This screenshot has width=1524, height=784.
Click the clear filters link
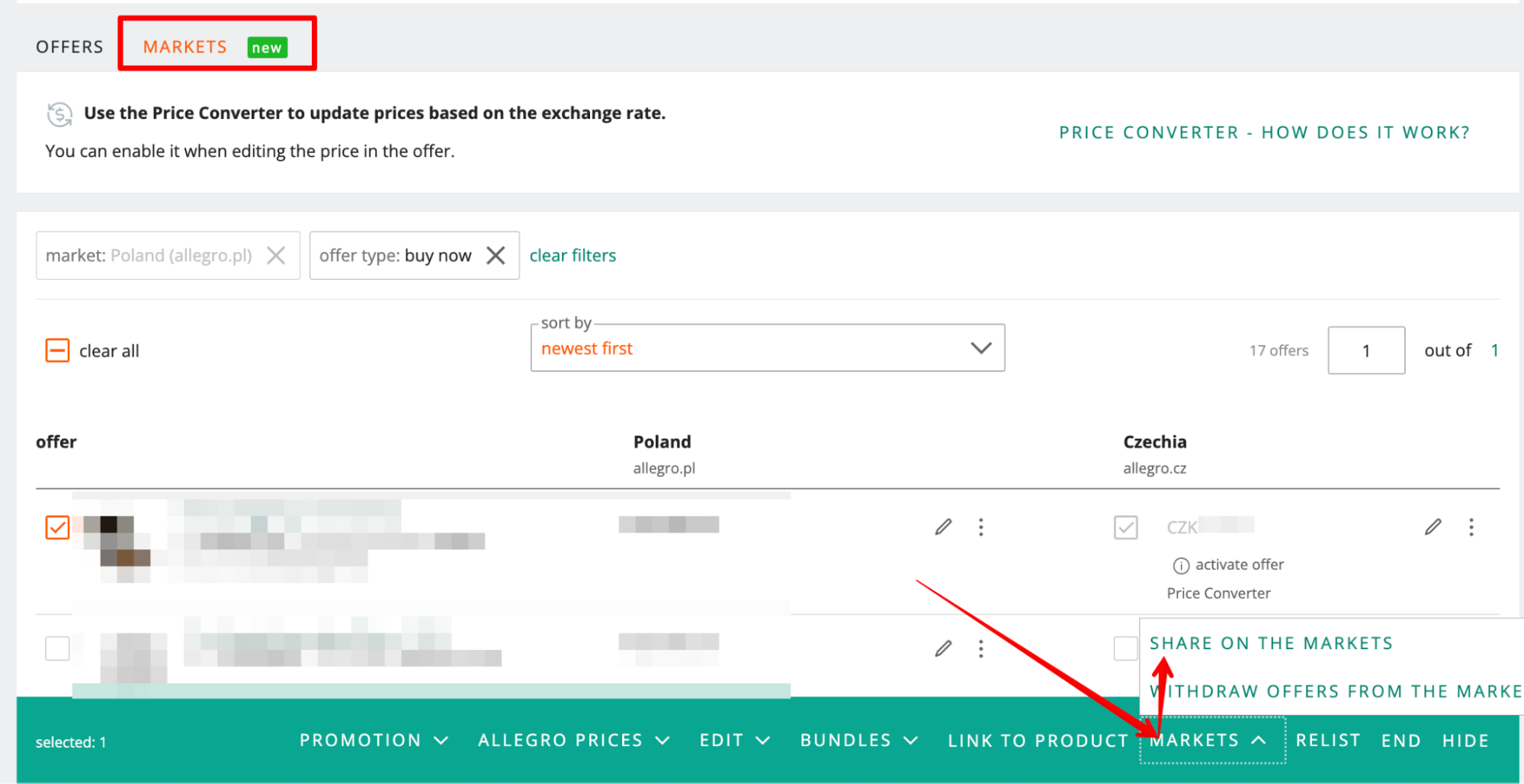tap(573, 255)
